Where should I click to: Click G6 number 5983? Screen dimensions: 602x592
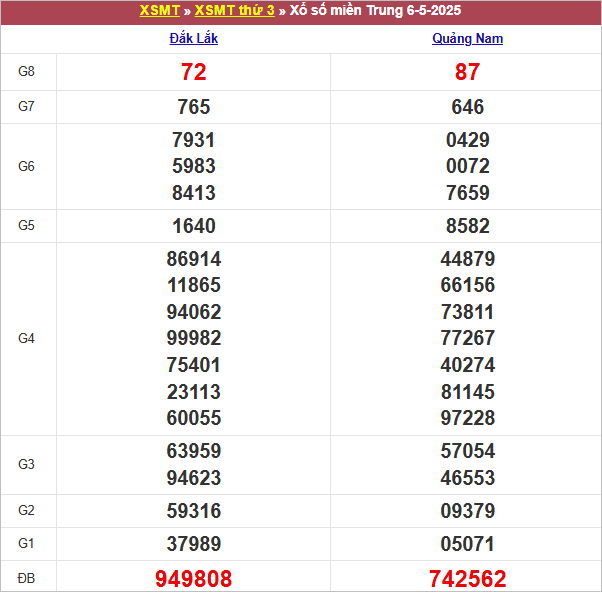pos(194,166)
